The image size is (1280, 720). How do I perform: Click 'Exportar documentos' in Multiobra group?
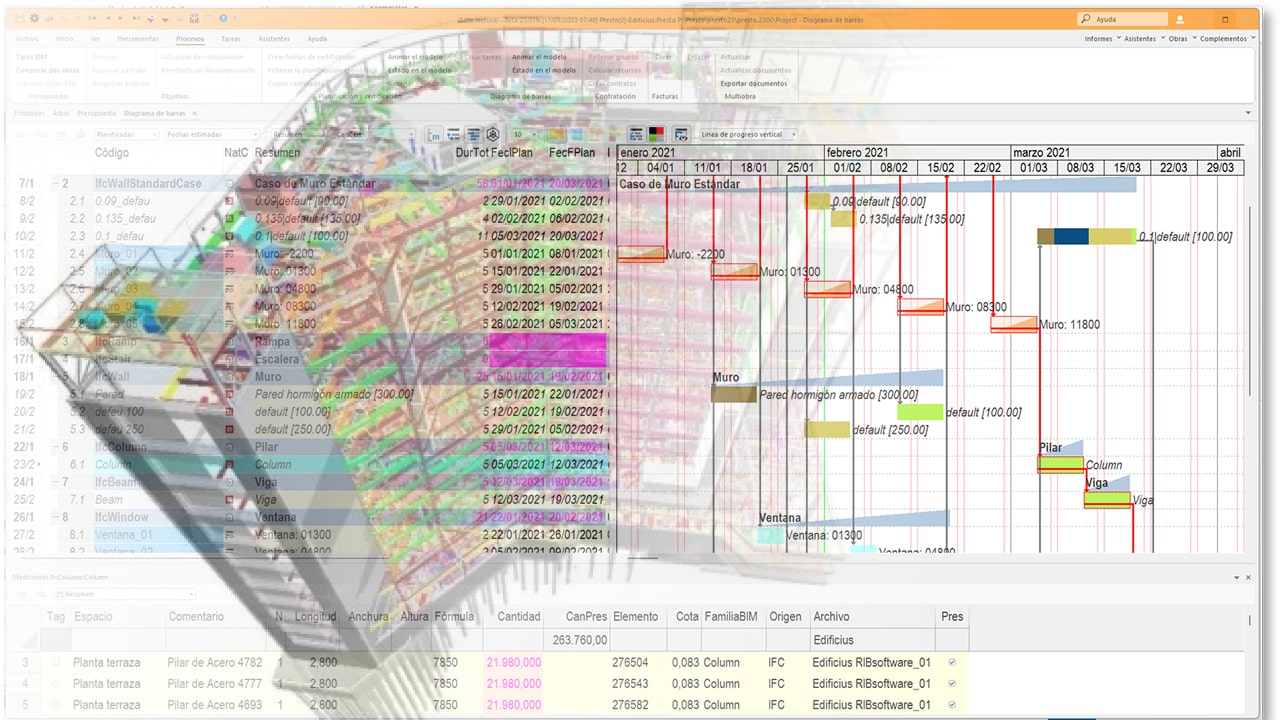(x=753, y=83)
